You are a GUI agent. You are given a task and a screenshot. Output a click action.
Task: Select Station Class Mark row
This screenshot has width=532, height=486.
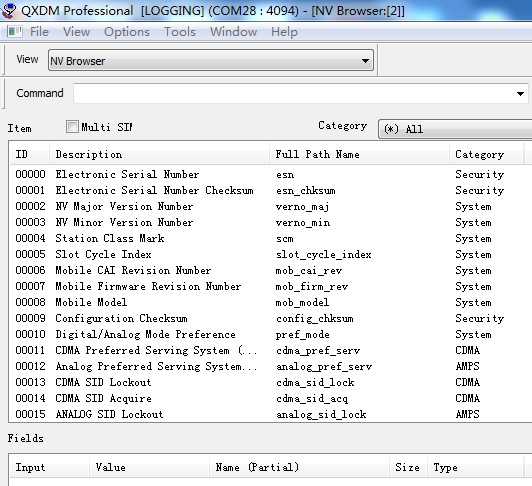[270, 239]
